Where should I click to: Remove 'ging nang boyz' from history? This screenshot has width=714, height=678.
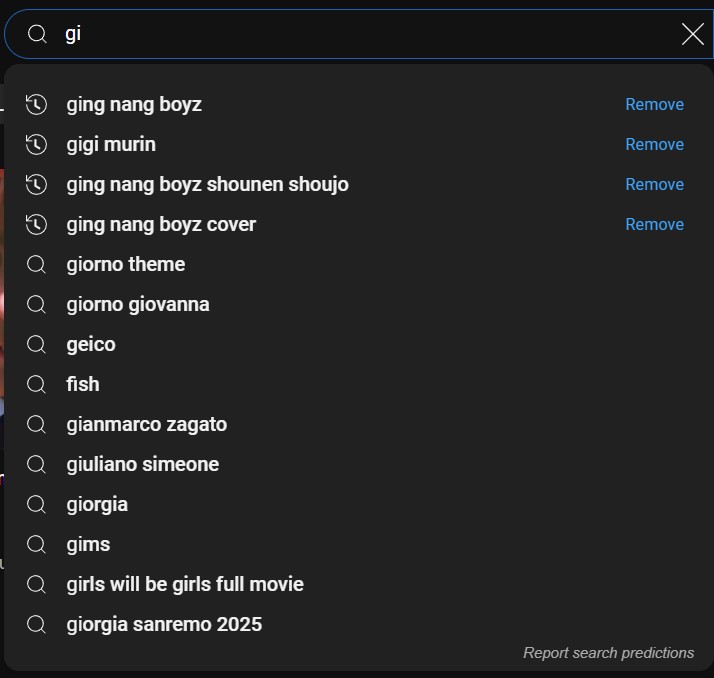coord(654,104)
